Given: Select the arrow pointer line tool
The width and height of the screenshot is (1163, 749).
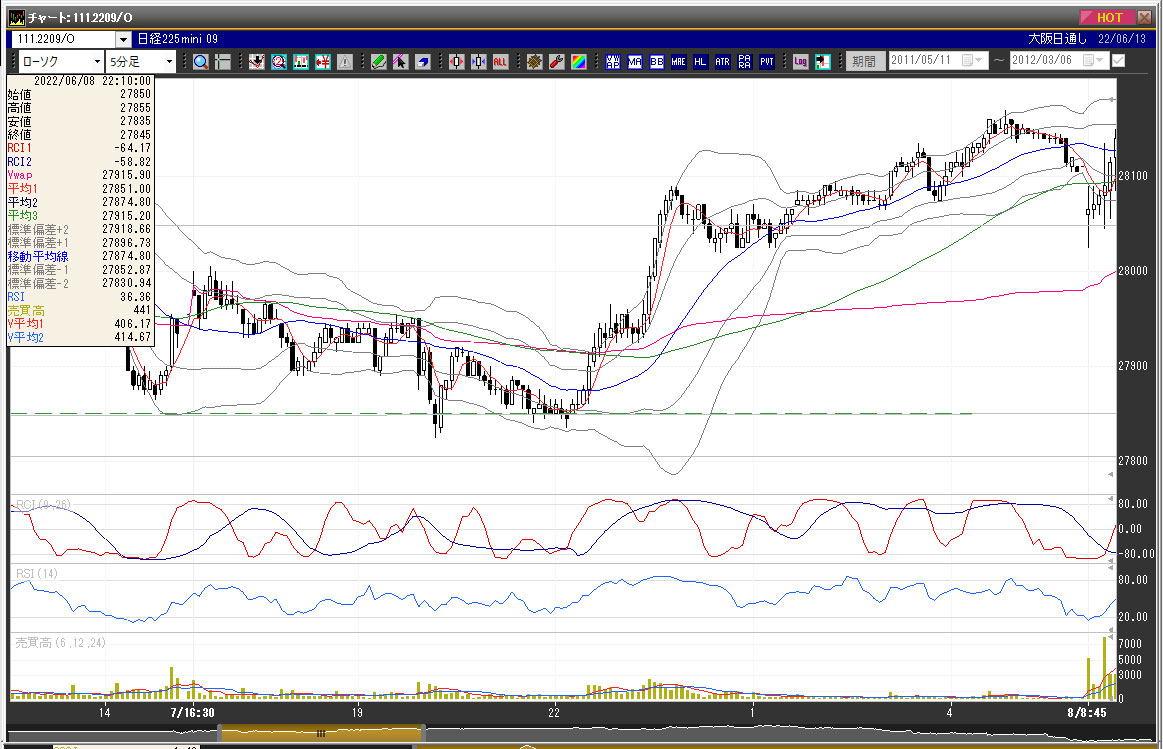Looking at the screenshot, I should (401, 62).
